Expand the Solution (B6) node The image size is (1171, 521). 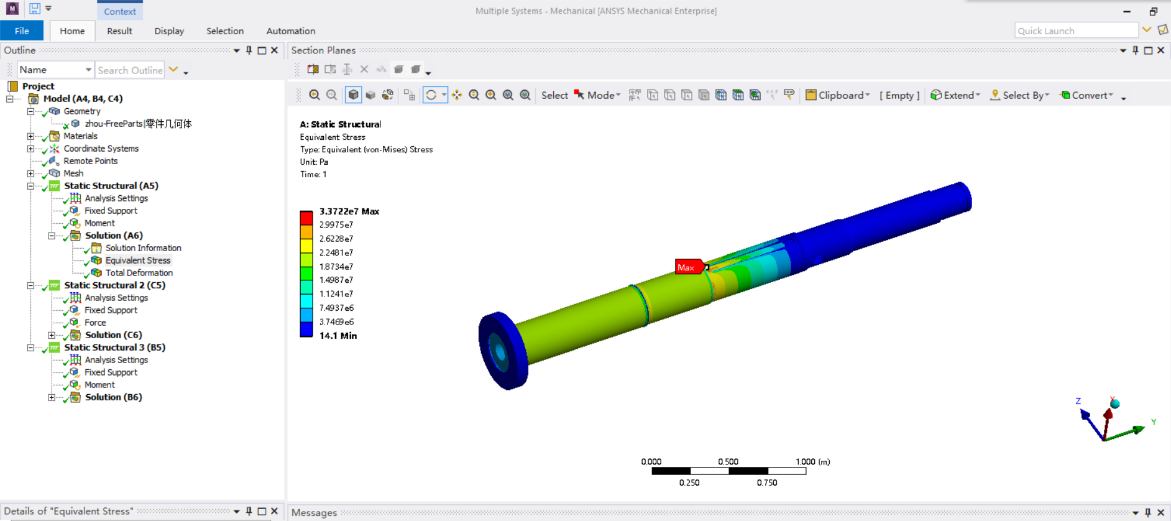(x=52, y=397)
